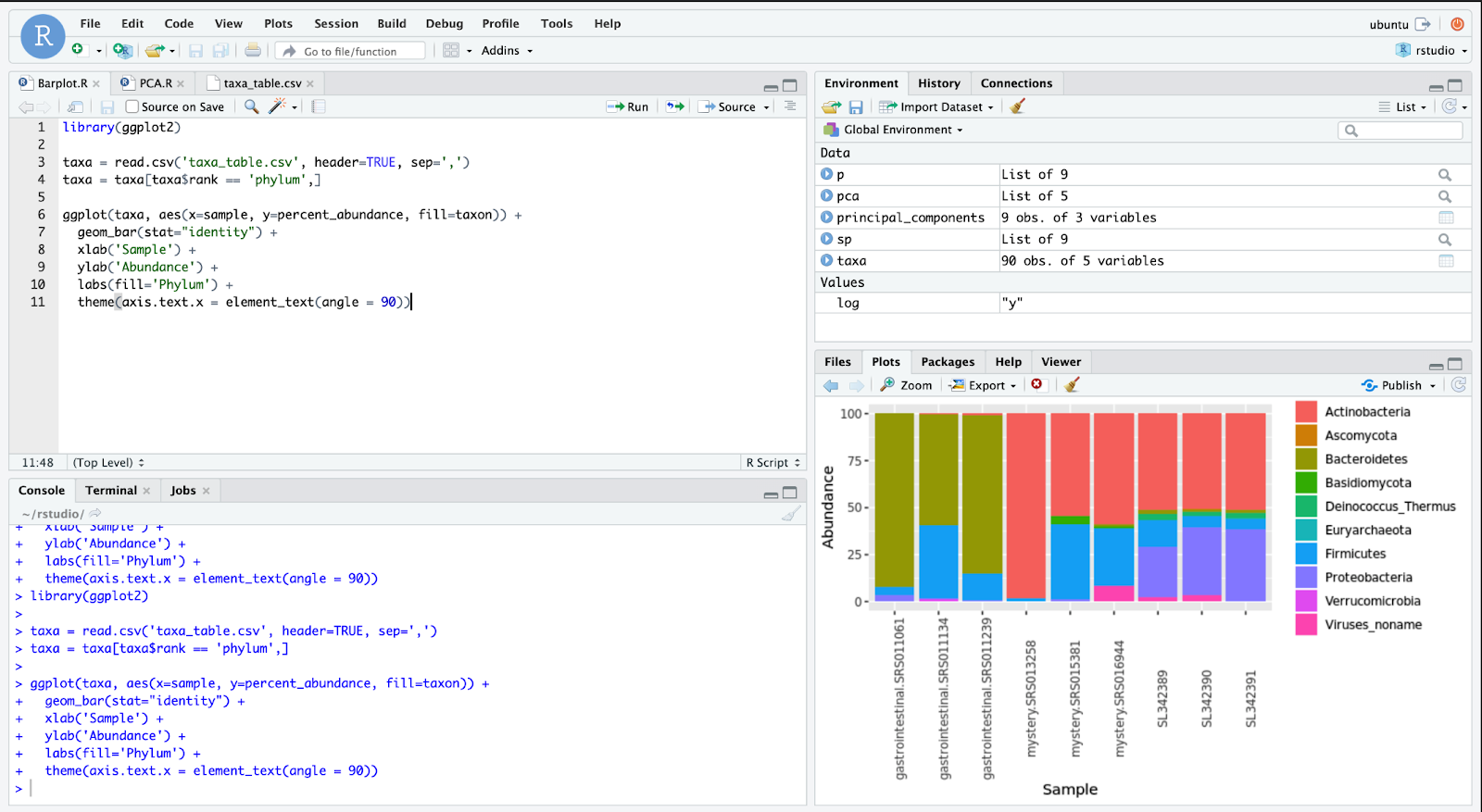Click the Go to file/function field
Image resolution: width=1482 pixels, height=812 pixels.
(x=352, y=51)
